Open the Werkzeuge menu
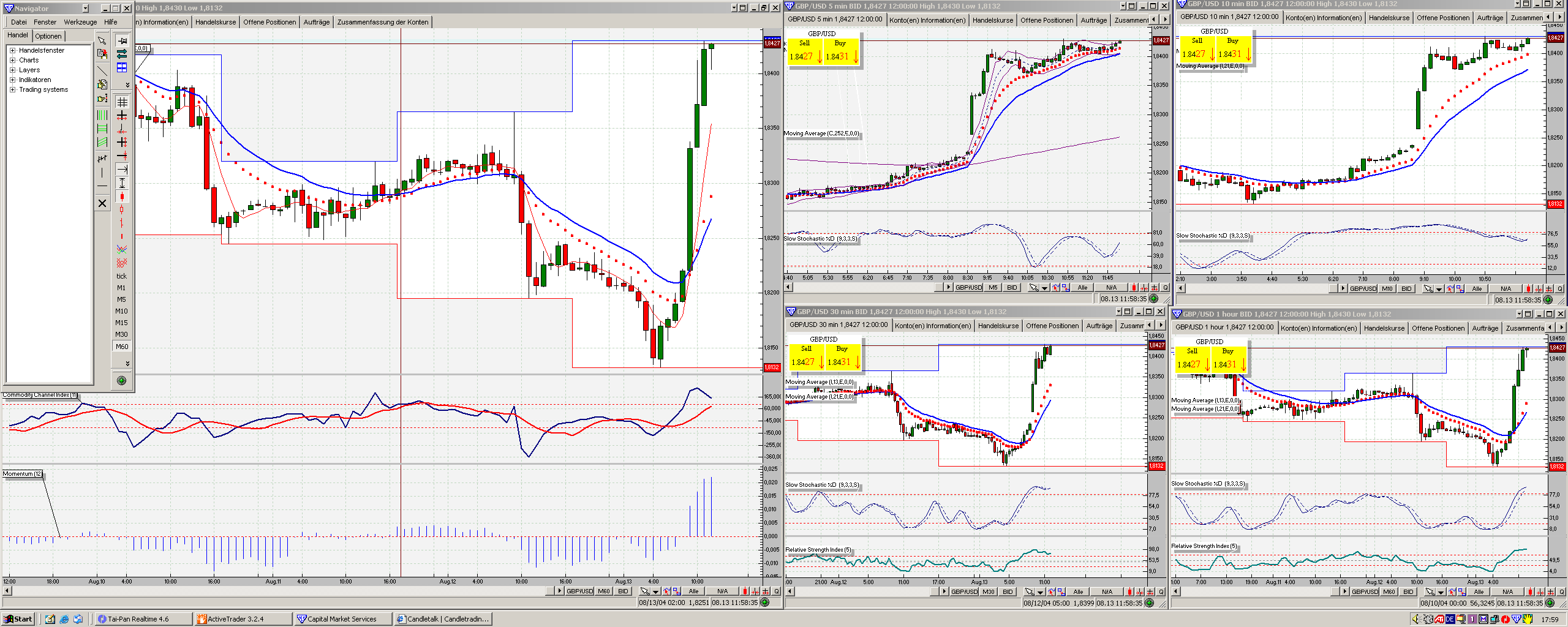The image size is (1568, 627). coord(80,22)
